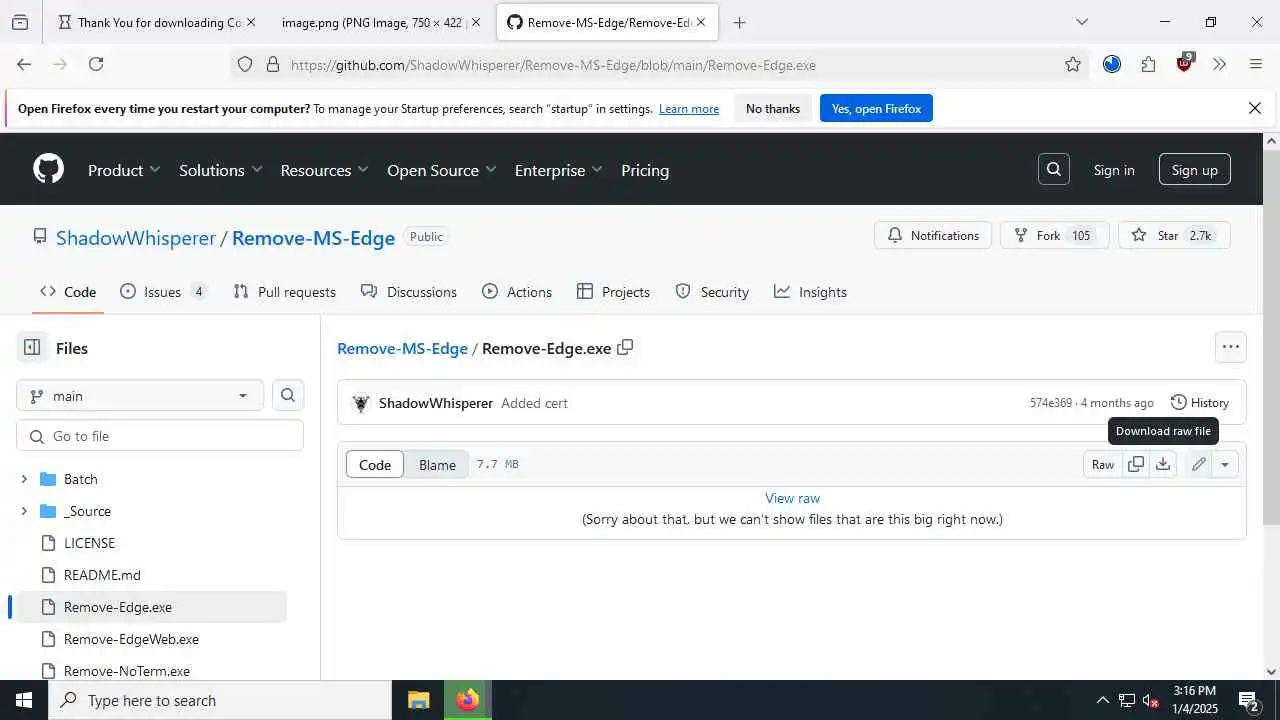Open the Insights tab

pyautogui.click(x=811, y=291)
